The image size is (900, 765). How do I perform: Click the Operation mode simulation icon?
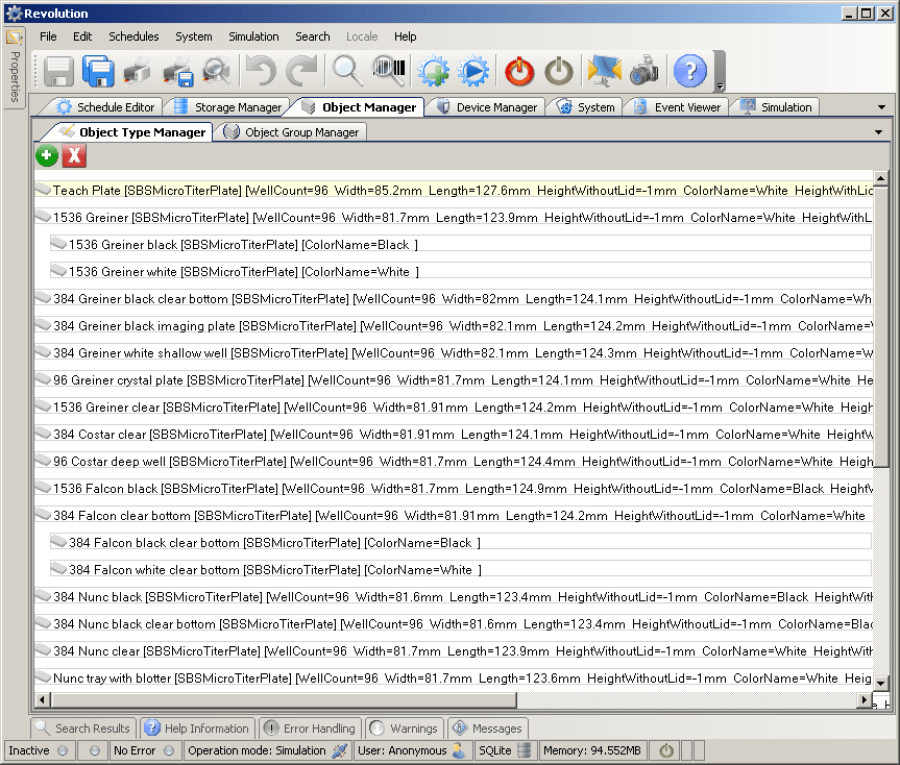(x=340, y=750)
